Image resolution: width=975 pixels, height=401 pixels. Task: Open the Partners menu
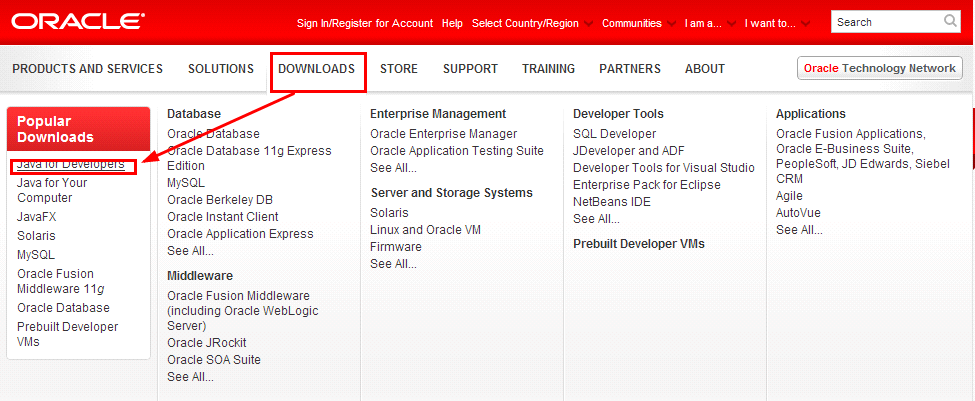click(x=630, y=69)
